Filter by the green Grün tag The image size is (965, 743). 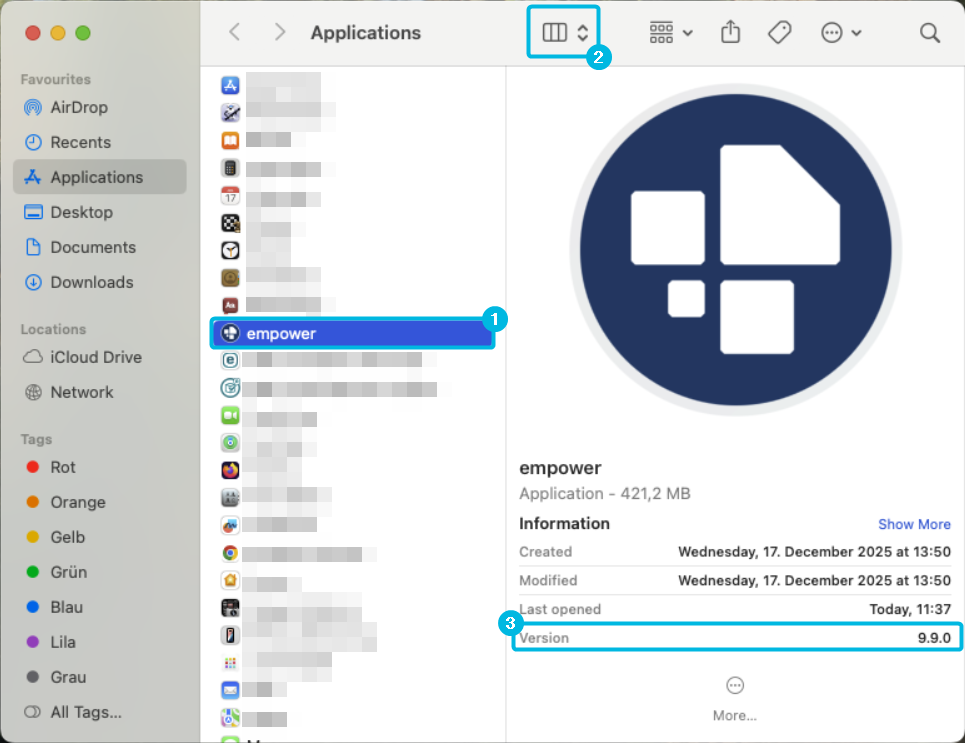100,572
